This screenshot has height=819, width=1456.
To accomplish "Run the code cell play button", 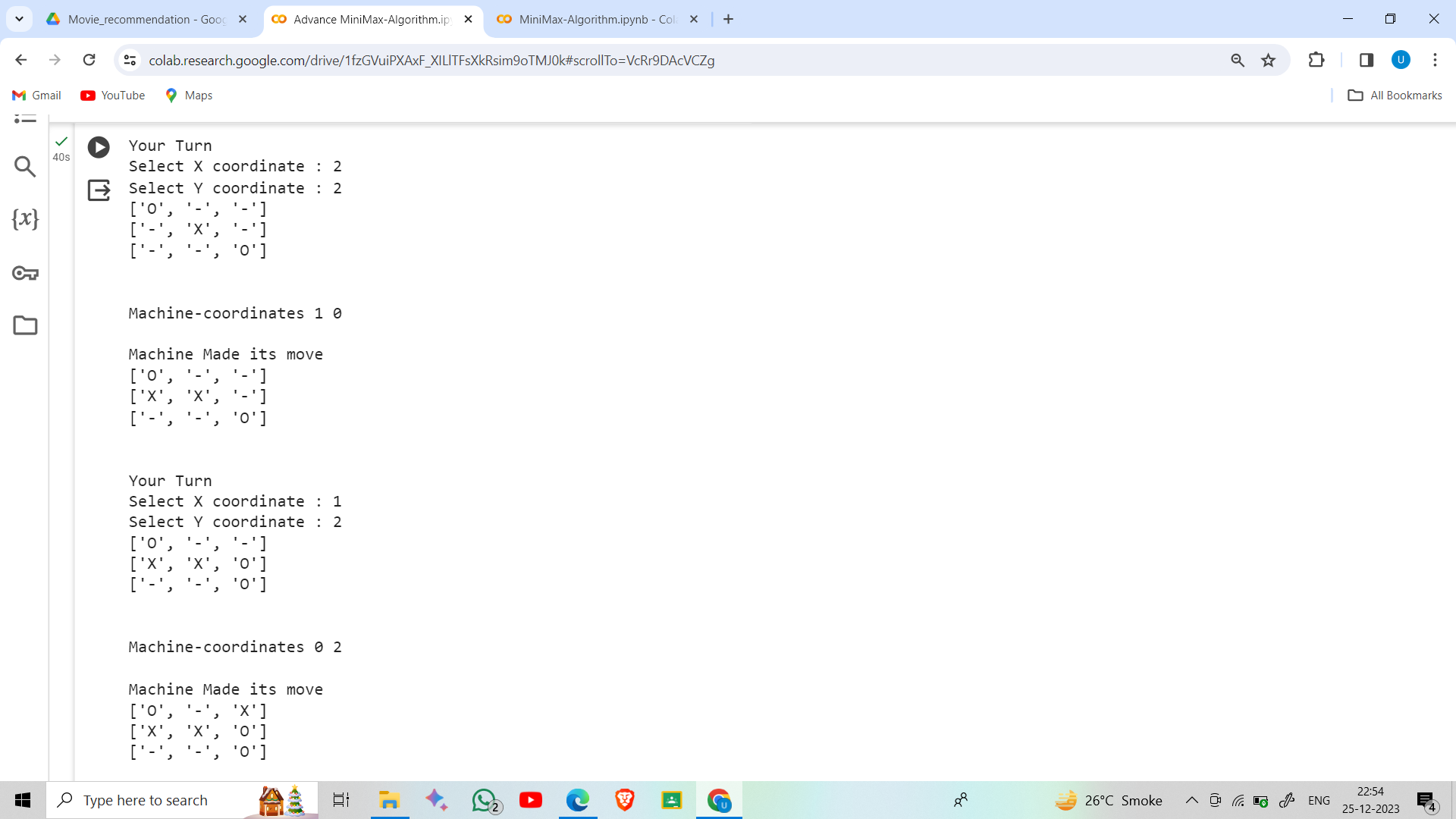I will coord(99,147).
